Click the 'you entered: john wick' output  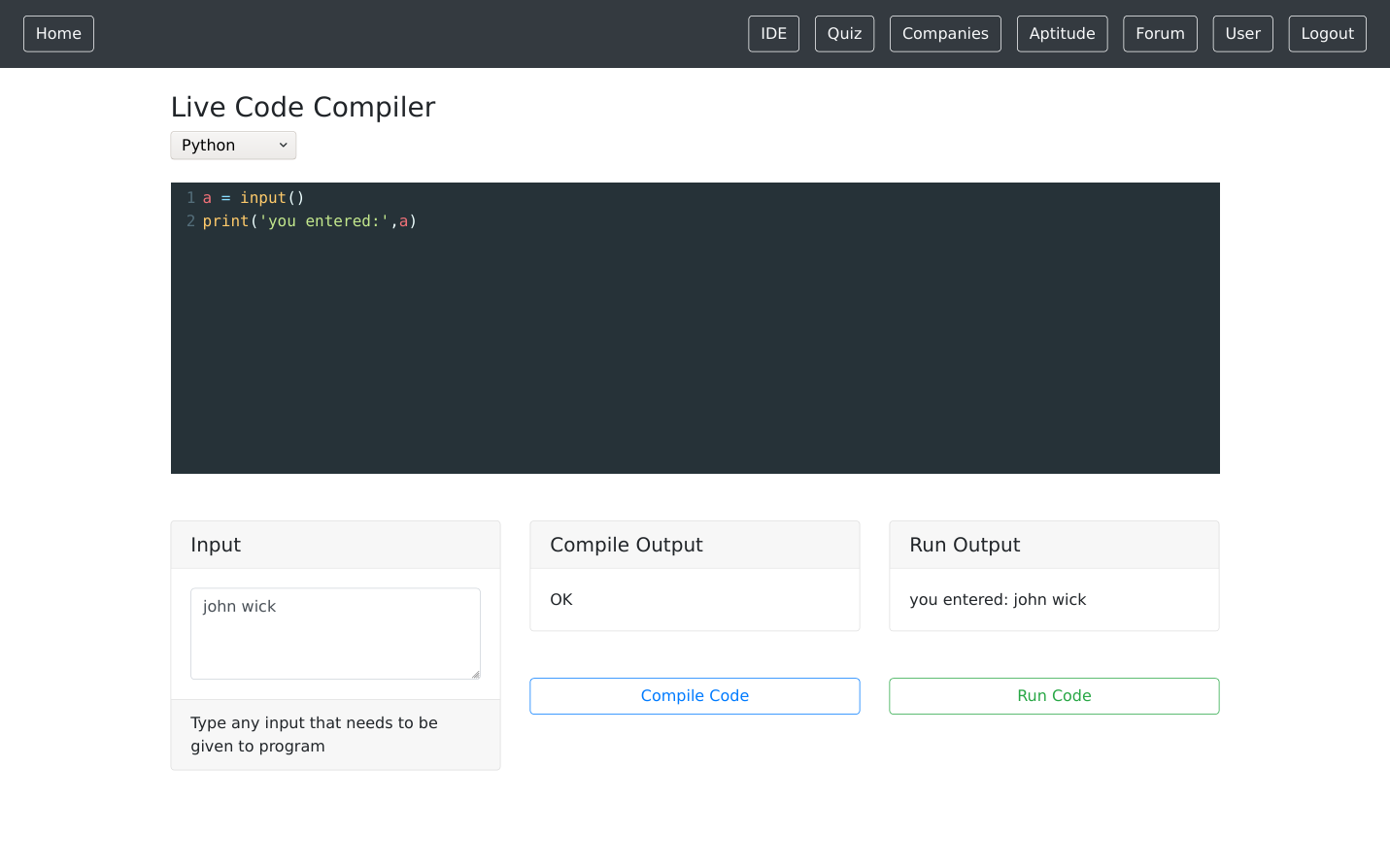coord(998,600)
